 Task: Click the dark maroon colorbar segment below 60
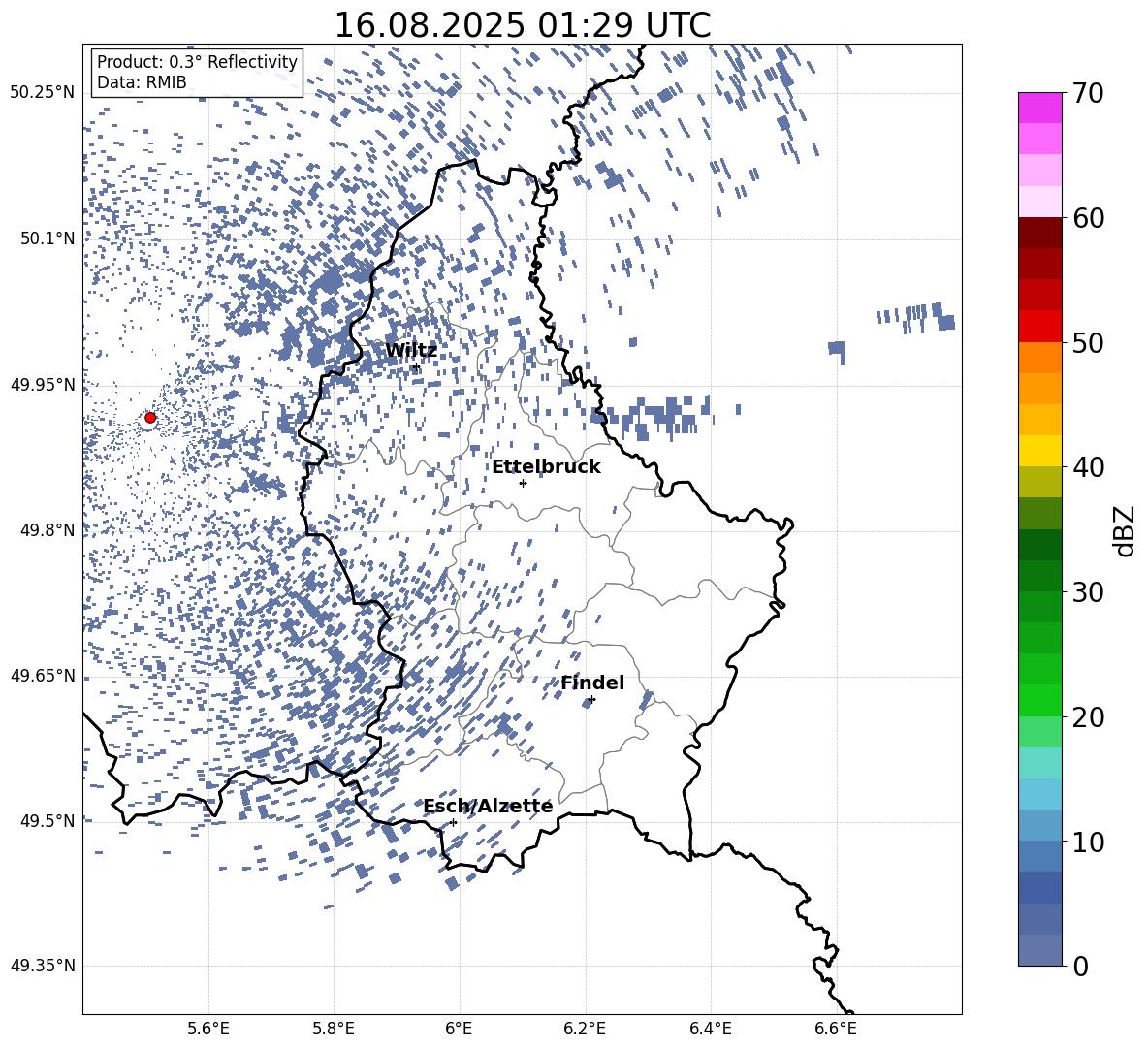pos(1040,234)
